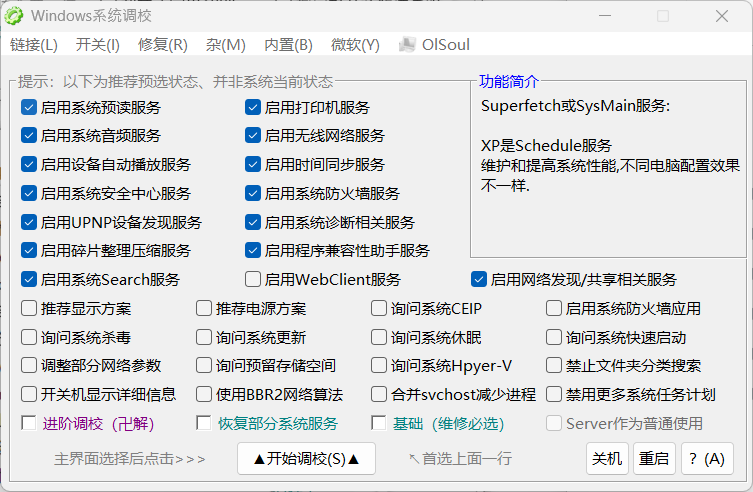Viewport: 753px width, 492px height.
Task: Uncheck 启用时间同步服务 checkbox
Action: 253,164
